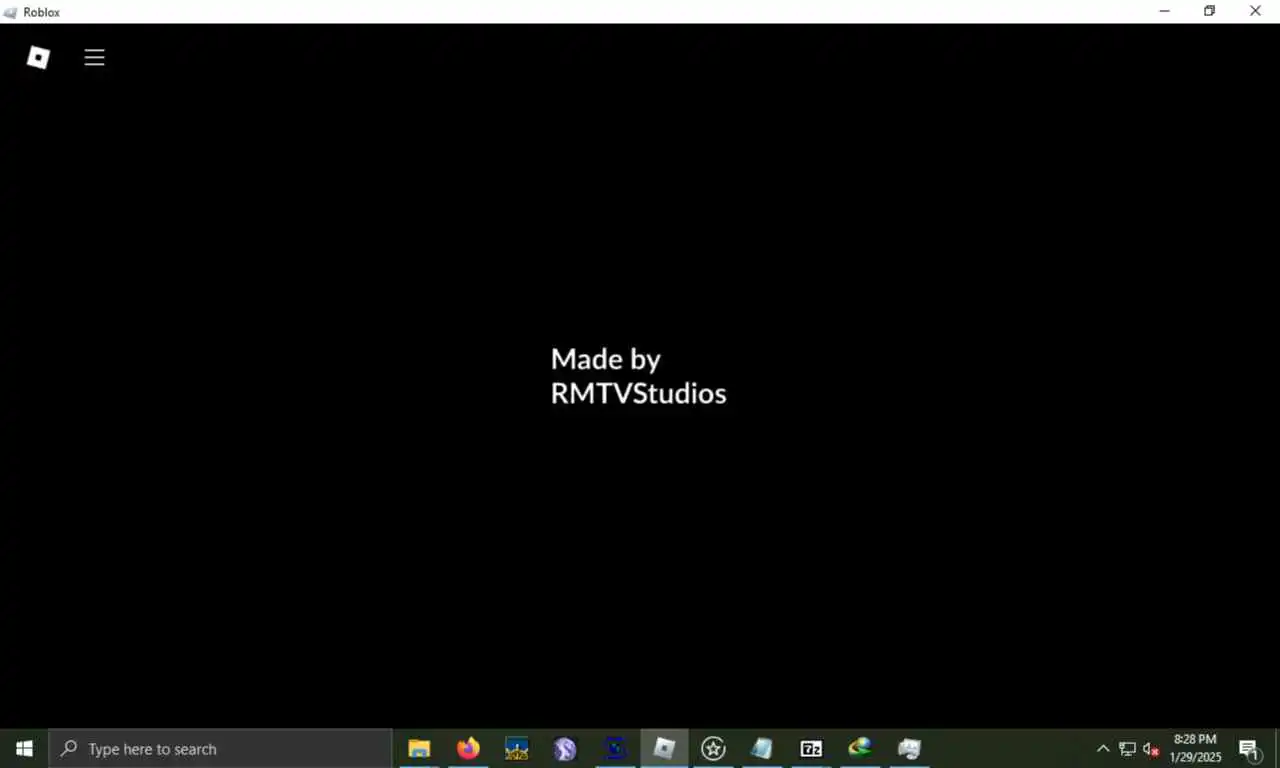Open the hamburger menu next to the Roblox logo
The height and width of the screenshot is (768, 1280).
coord(94,57)
